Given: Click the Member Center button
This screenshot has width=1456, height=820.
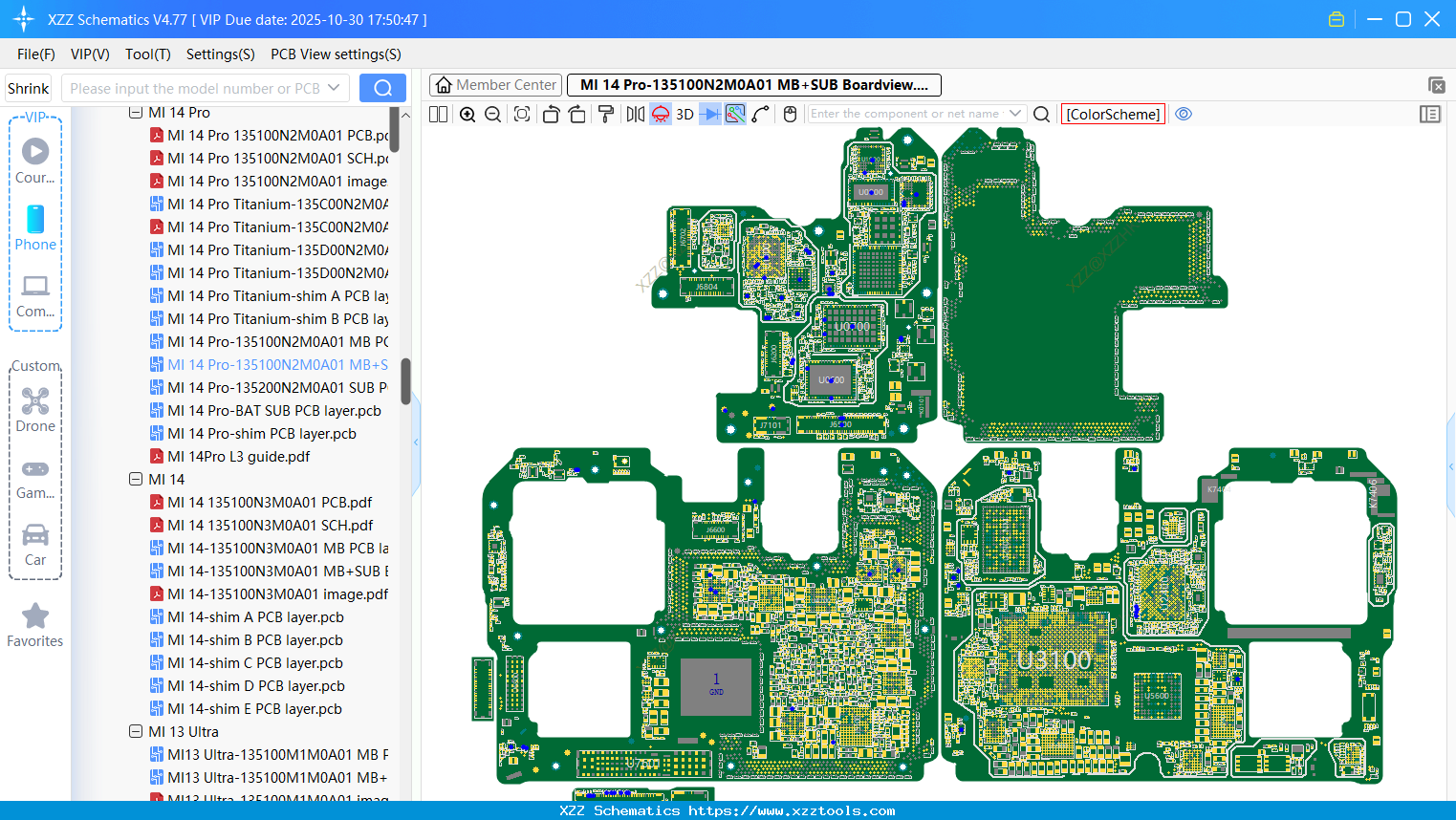Looking at the screenshot, I should pos(494,84).
